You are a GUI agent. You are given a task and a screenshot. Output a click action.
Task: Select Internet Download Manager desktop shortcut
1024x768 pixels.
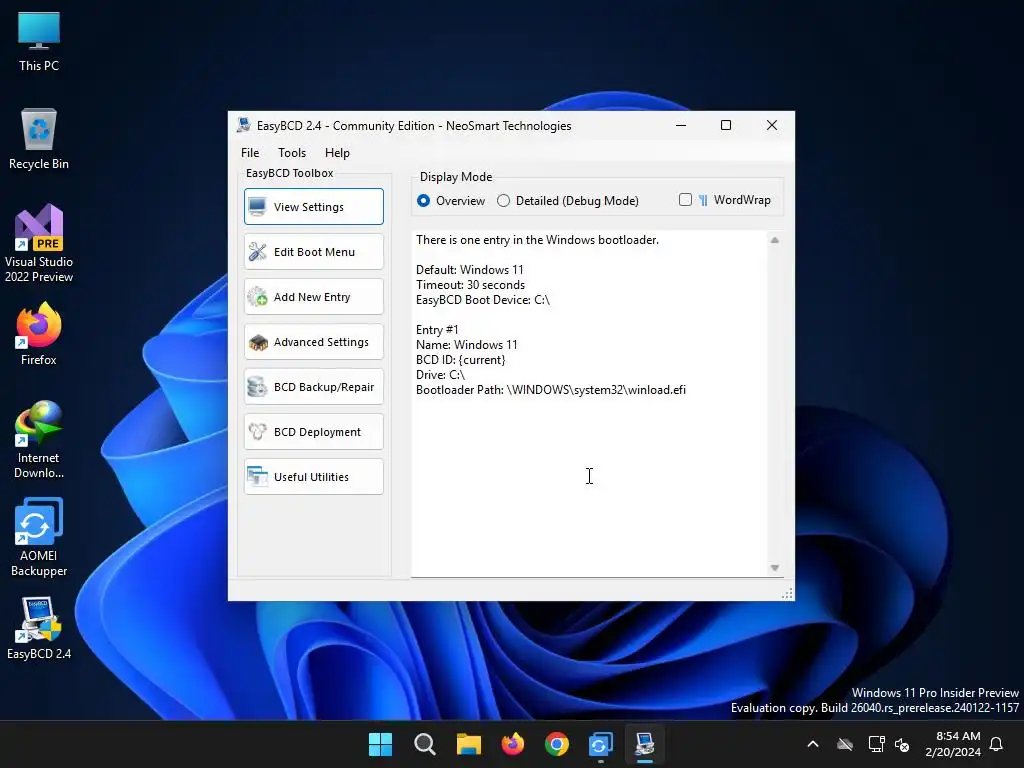[39, 440]
